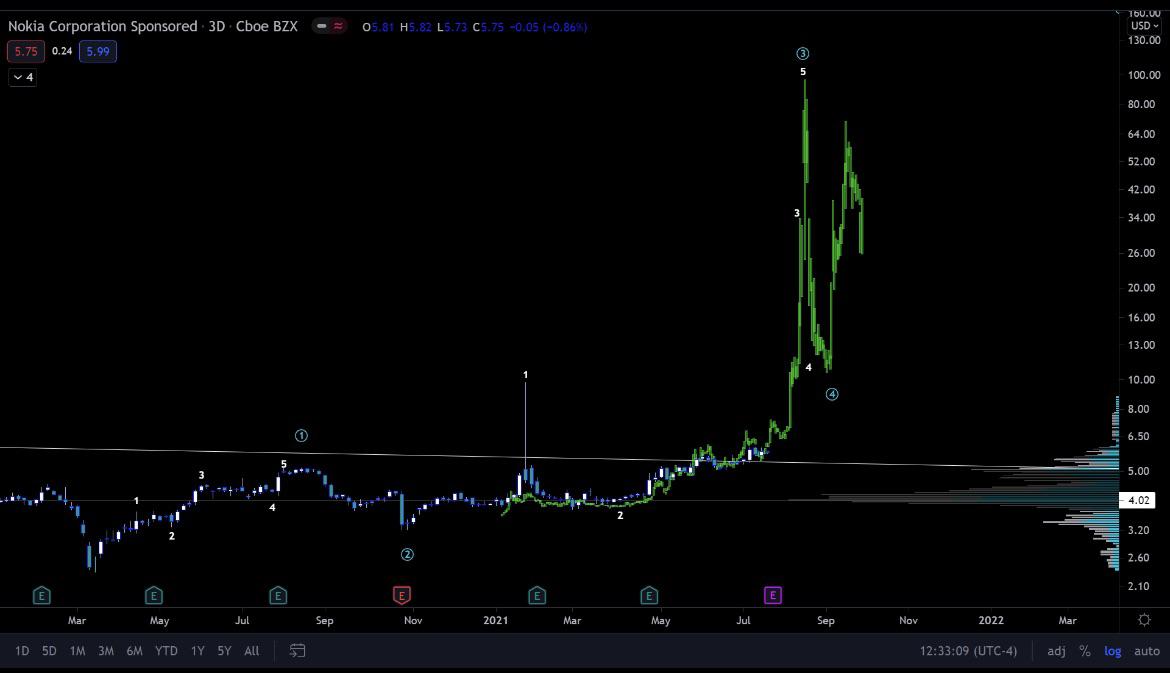The image size is (1170, 673).
Task: Click the green earnings E marker under March
Action: click(x=41, y=595)
